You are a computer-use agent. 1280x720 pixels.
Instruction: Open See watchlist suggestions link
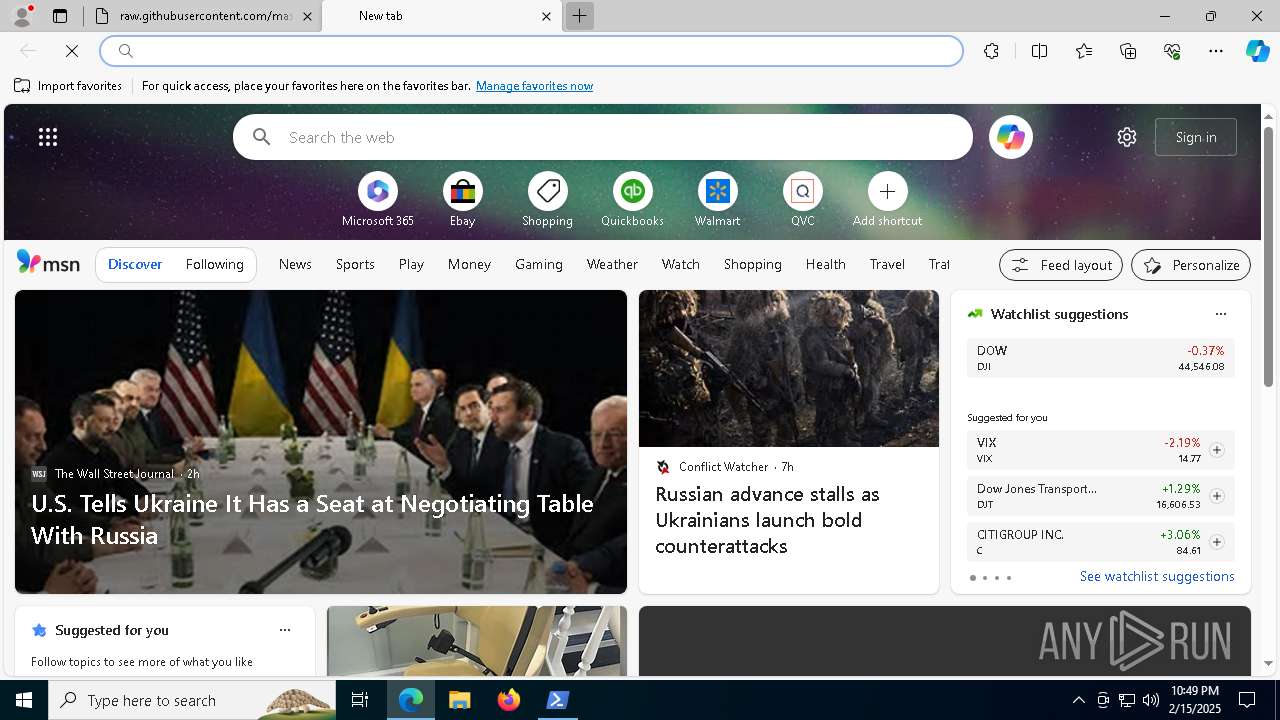[x=1157, y=576]
